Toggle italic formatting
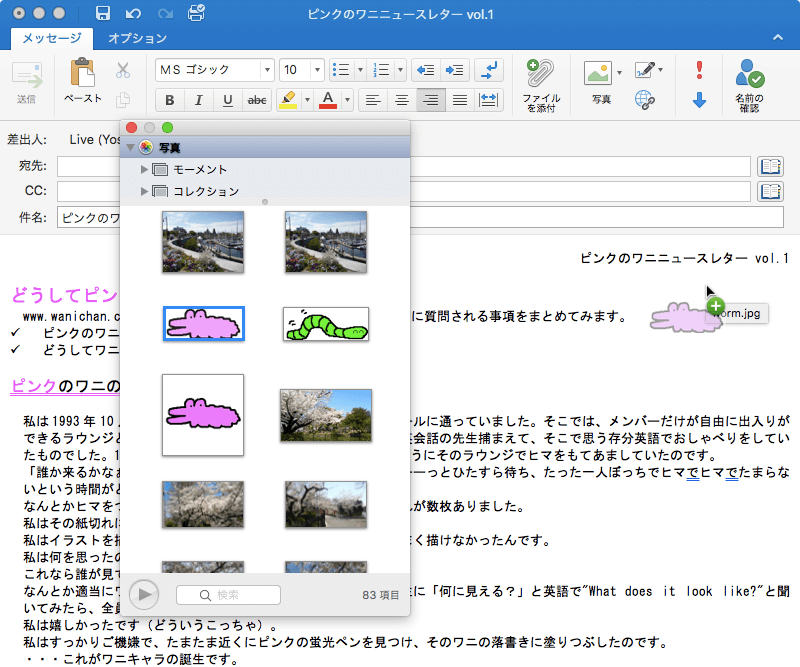This screenshot has width=800, height=667. coord(198,99)
